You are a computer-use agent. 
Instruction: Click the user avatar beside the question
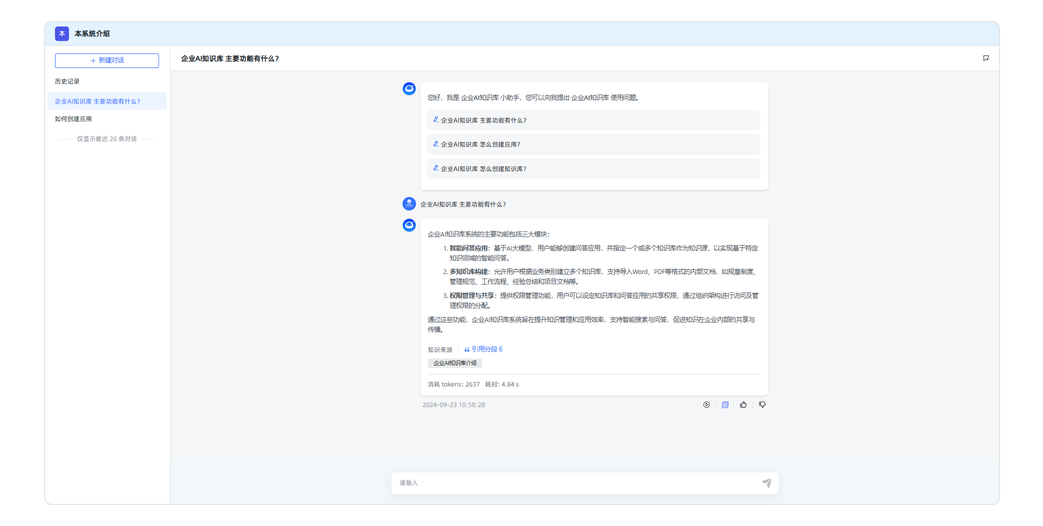408,204
